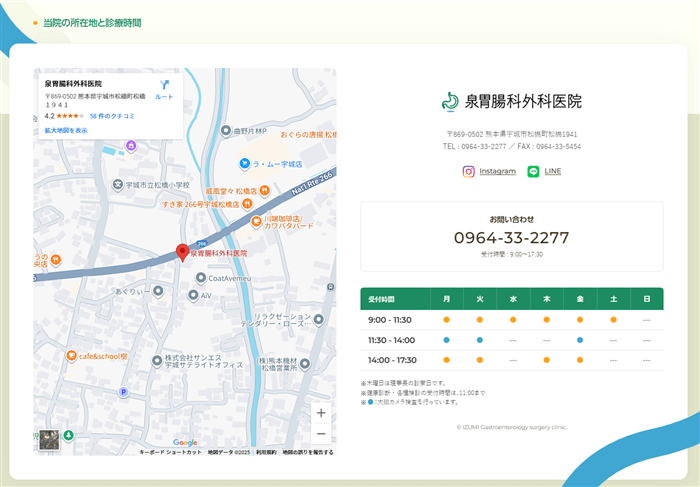Viewport: 700px width, 487px height.
Task: Click the お問い合わせ heading
Action: coord(512,219)
